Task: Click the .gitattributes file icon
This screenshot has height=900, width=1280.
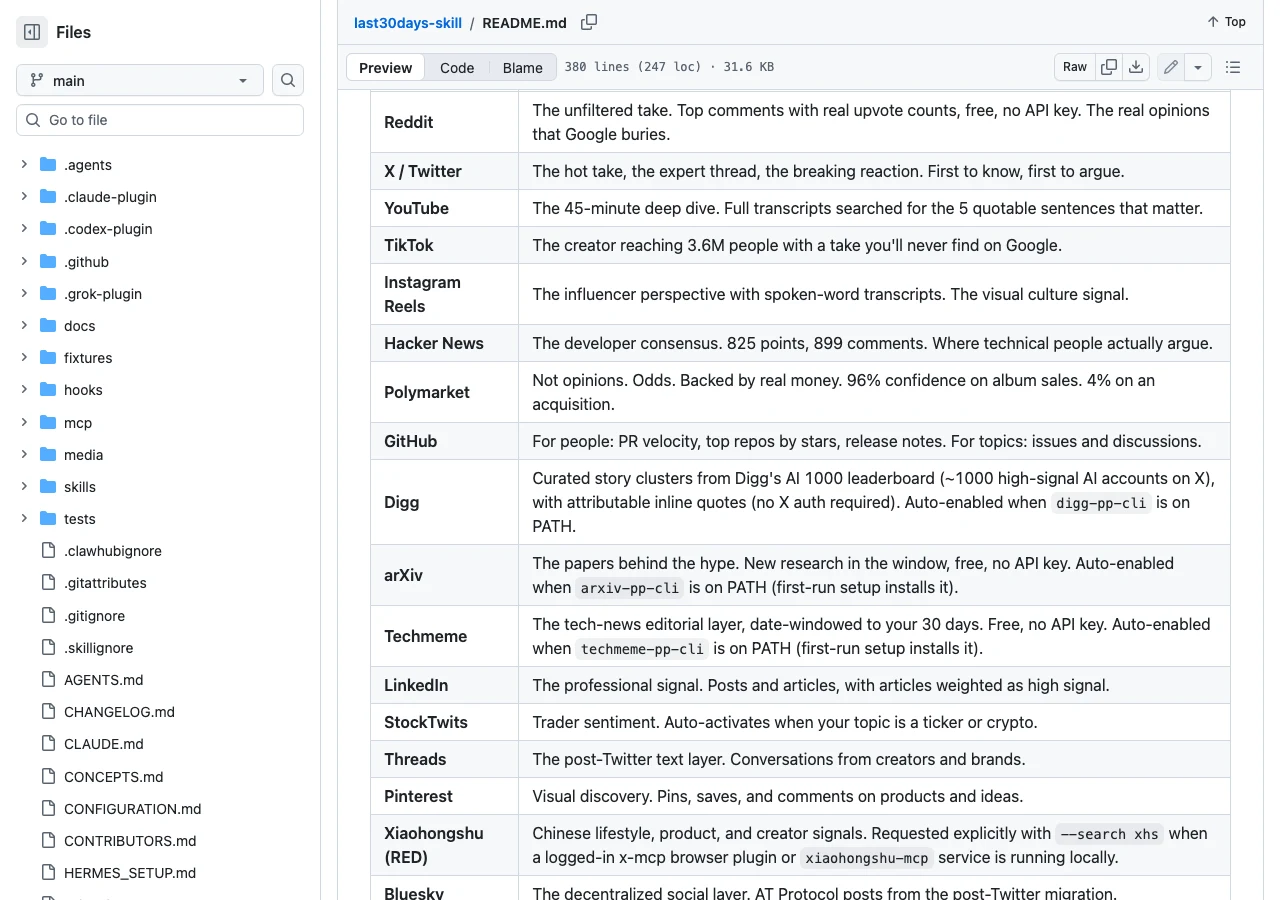Action: point(48,582)
